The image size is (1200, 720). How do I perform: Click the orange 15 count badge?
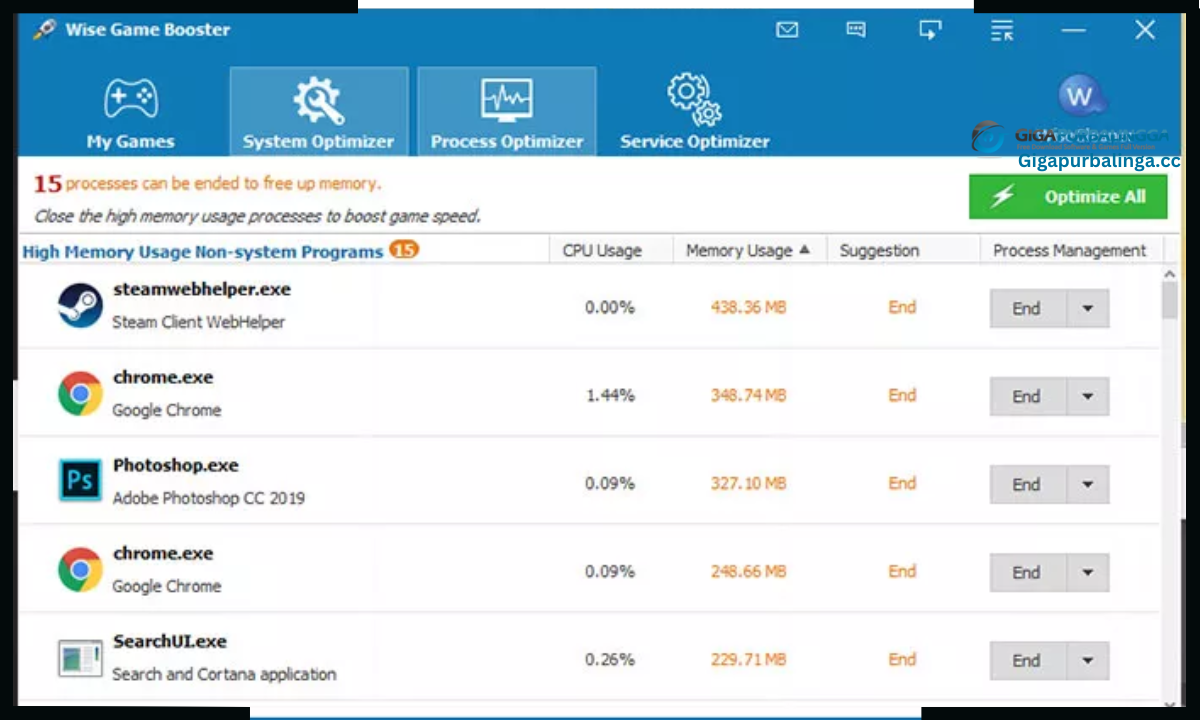click(404, 250)
